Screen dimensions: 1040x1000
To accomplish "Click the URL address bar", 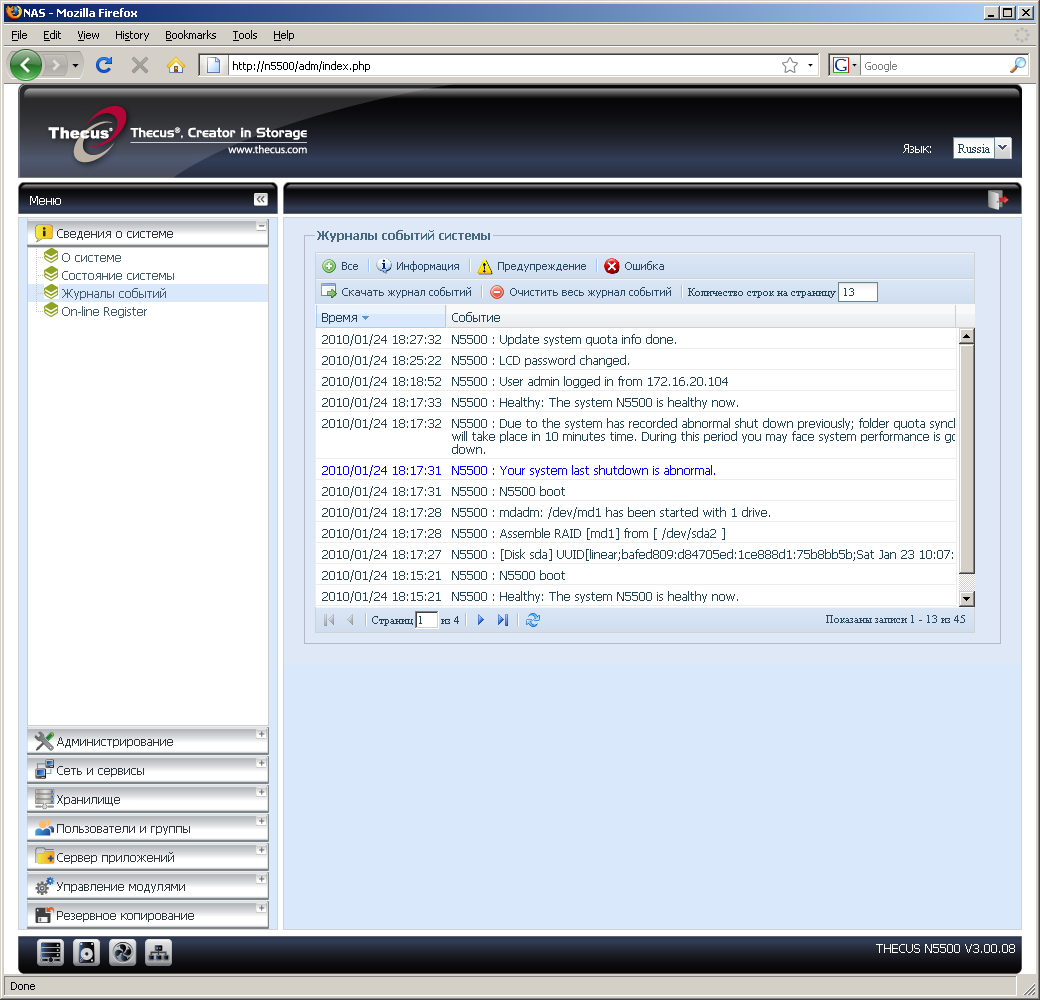I will pos(503,65).
